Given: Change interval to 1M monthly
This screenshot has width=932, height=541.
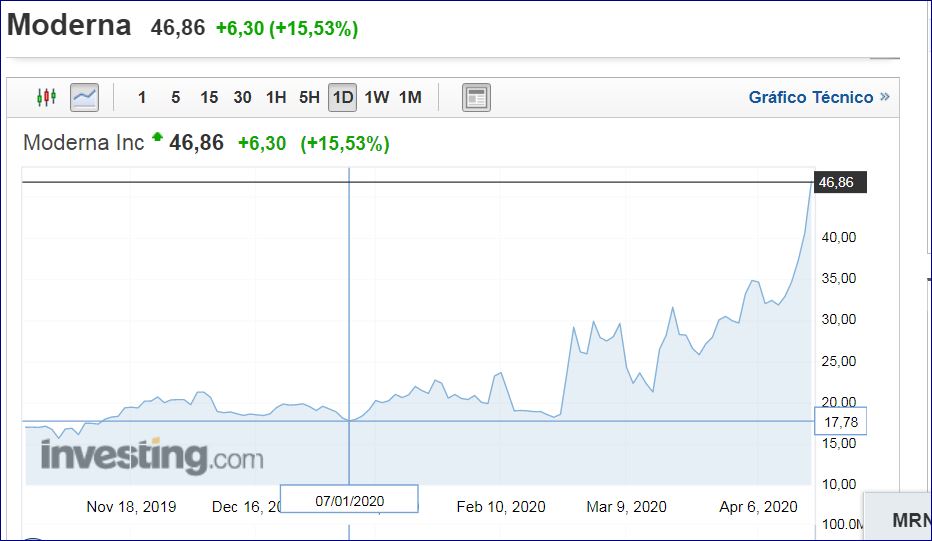Looking at the screenshot, I should pyautogui.click(x=410, y=98).
